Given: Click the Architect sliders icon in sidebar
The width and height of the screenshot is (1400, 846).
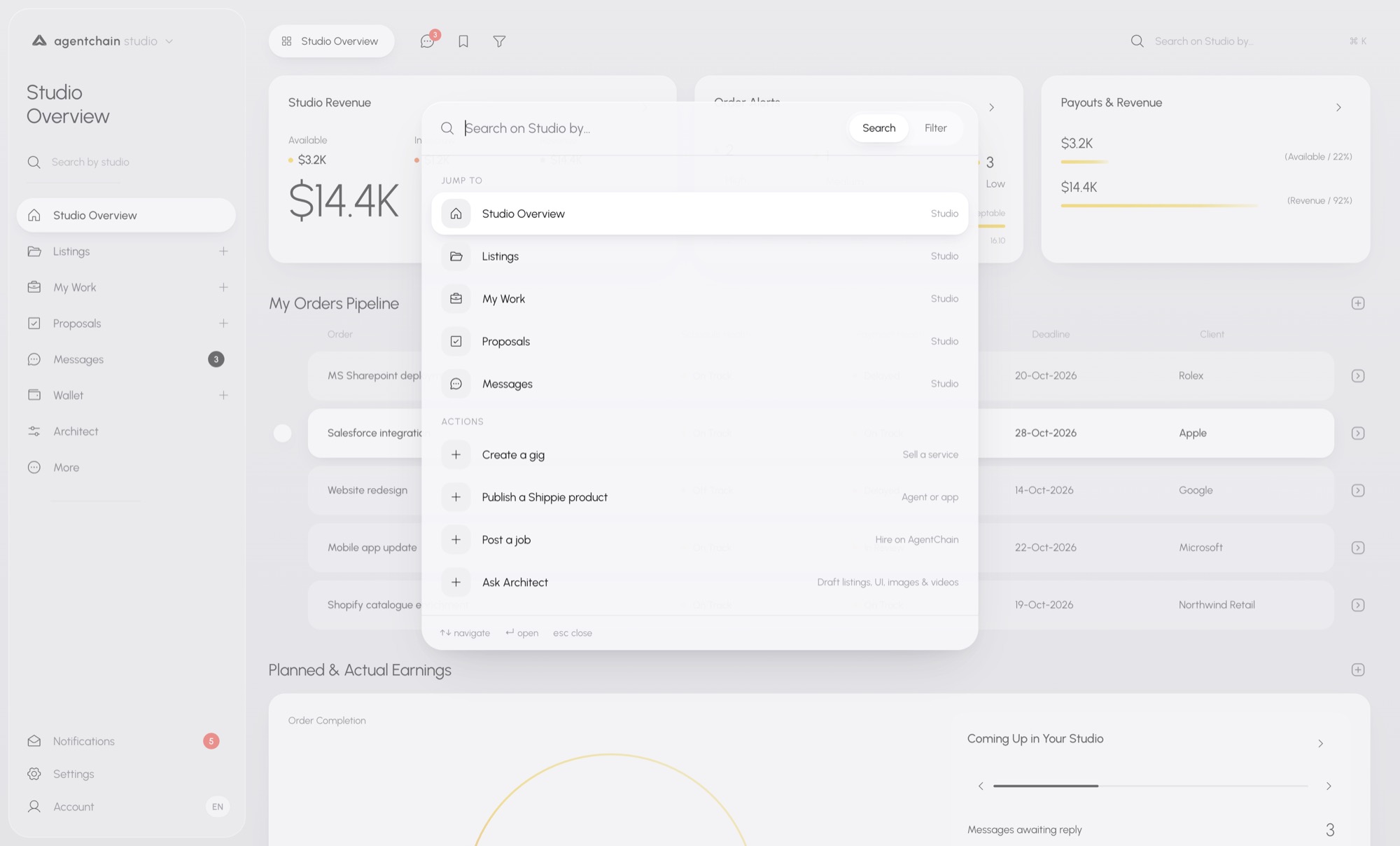Looking at the screenshot, I should coord(34,431).
